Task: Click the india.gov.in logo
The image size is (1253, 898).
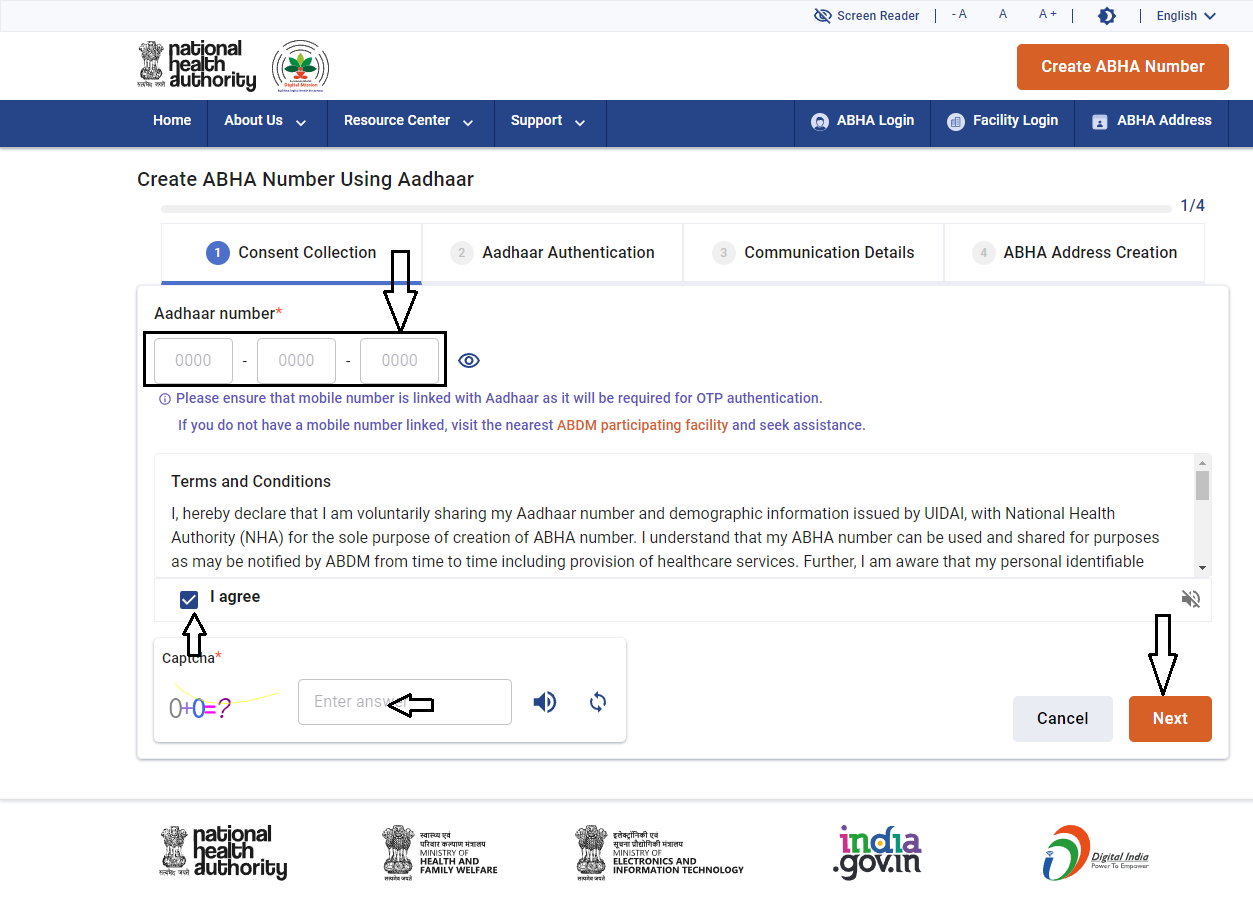Action: [877, 852]
